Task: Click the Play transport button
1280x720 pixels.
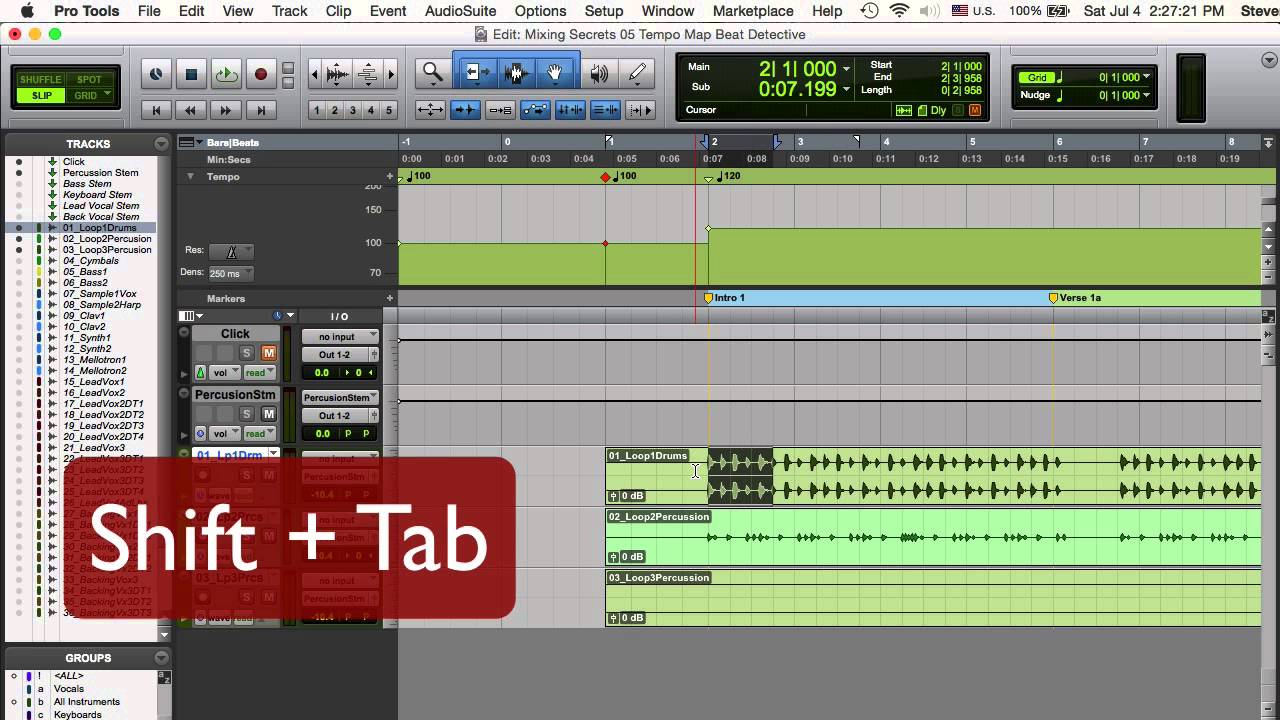Action: [x=226, y=74]
